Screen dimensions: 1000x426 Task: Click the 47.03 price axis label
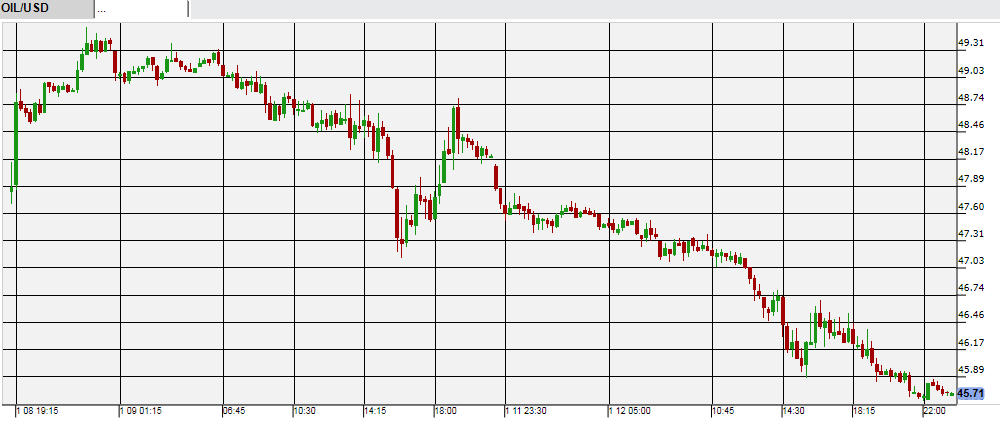971,261
